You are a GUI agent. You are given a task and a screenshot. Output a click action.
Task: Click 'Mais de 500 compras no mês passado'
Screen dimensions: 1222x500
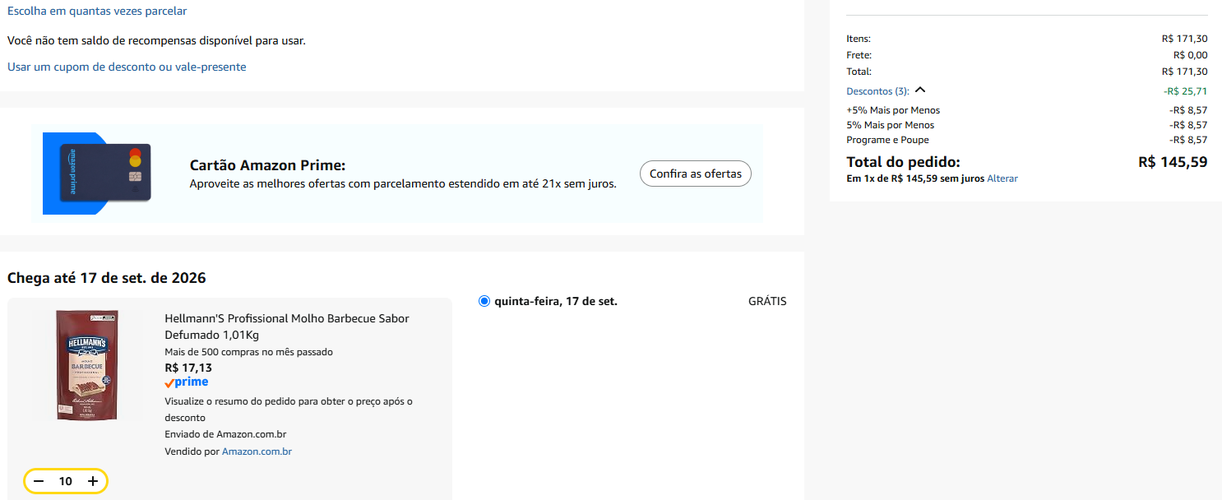[249, 352]
